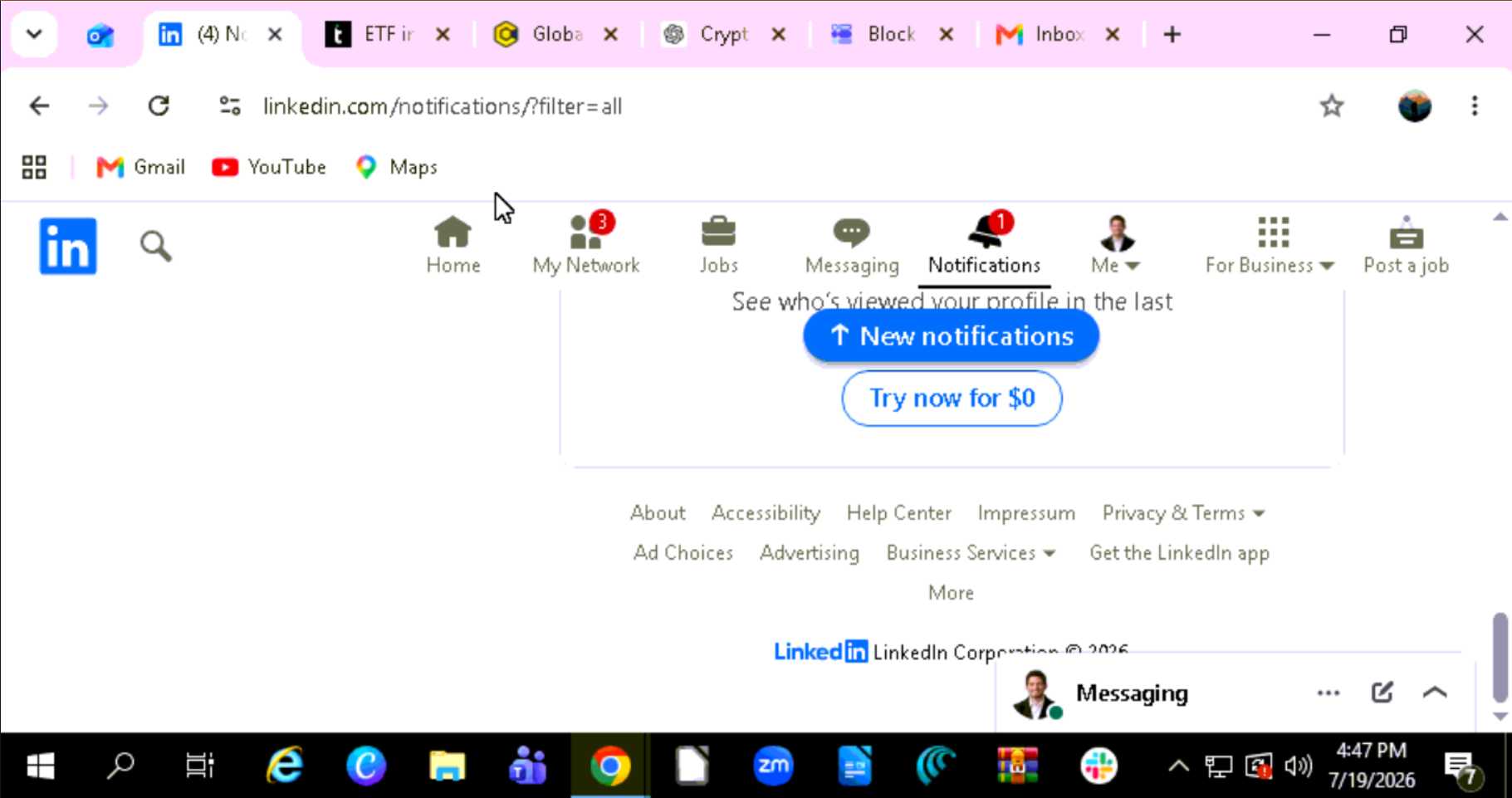The height and width of the screenshot is (798, 1512).
Task: Expand Business Services dropdown
Action: click(971, 553)
